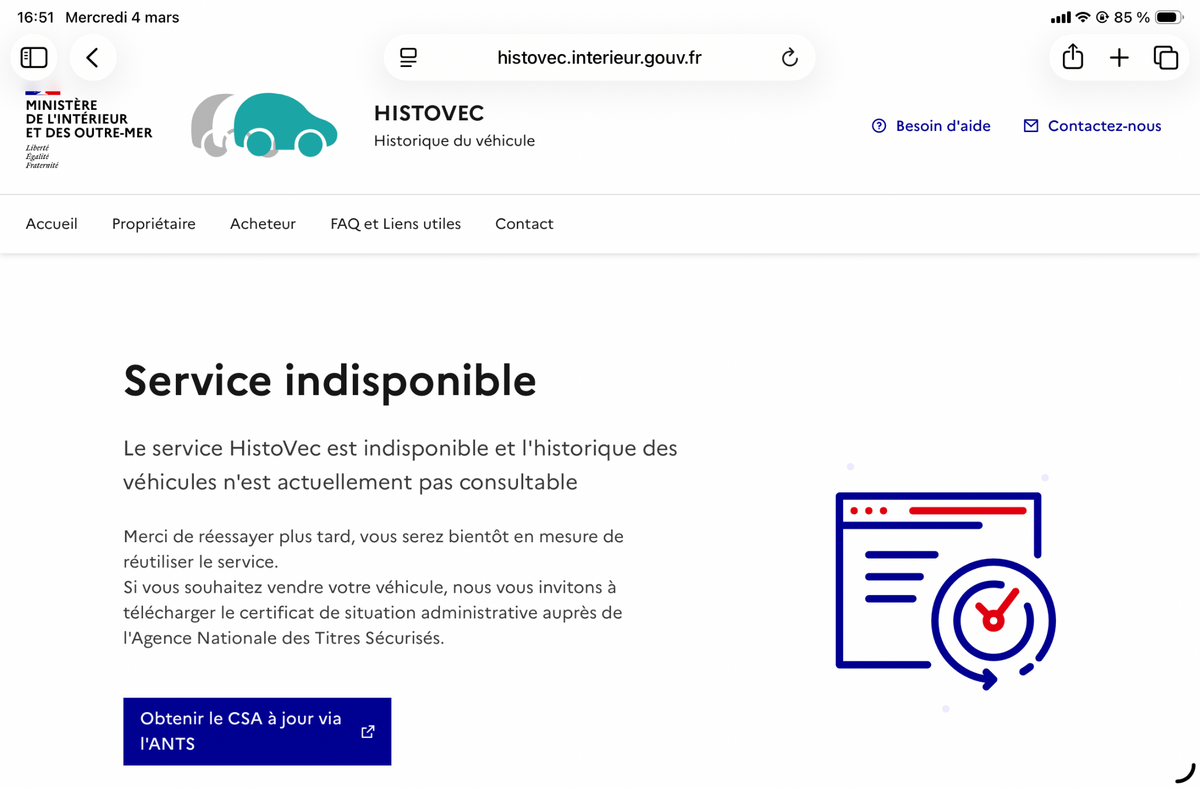Go back to the previous page
This screenshot has height=788, width=1200.
tap(92, 58)
